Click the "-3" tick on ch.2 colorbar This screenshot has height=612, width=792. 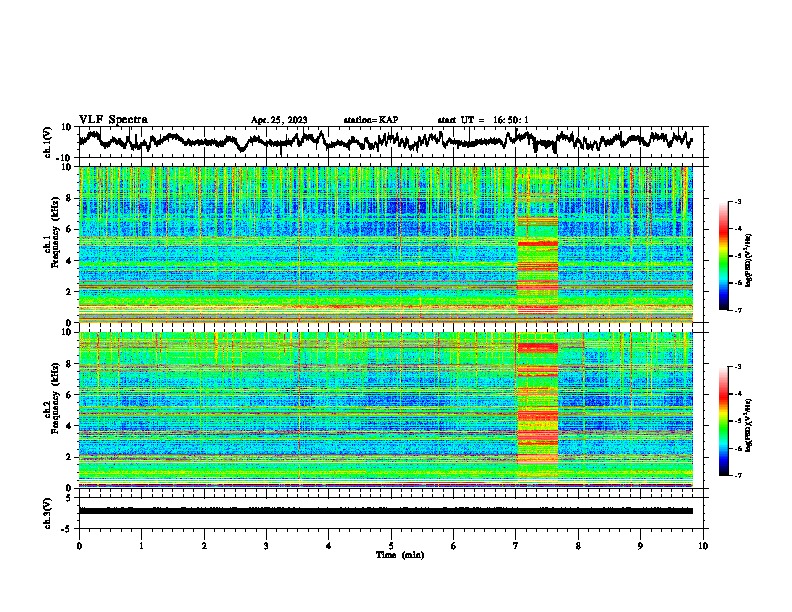pos(738,367)
